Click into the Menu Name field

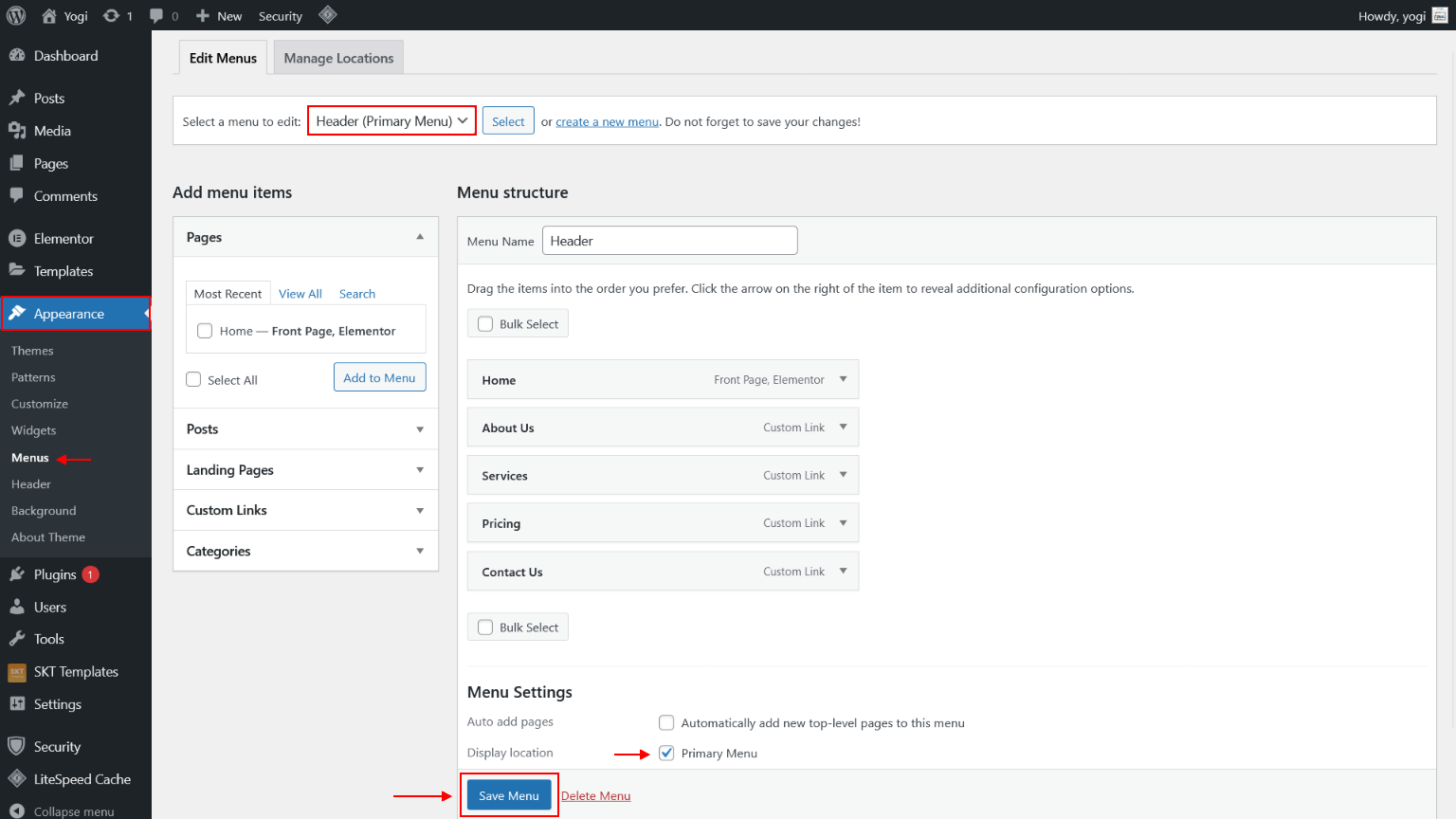(x=669, y=241)
